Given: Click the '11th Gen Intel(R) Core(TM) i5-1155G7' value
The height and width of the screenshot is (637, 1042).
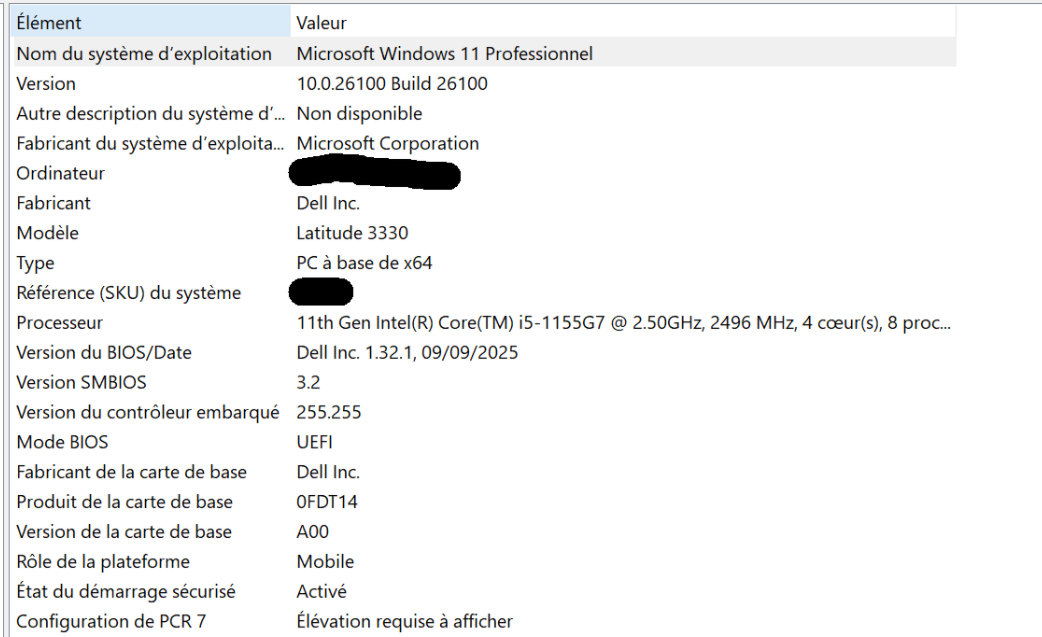Looking at the screenshot, I should pos(623,323).
